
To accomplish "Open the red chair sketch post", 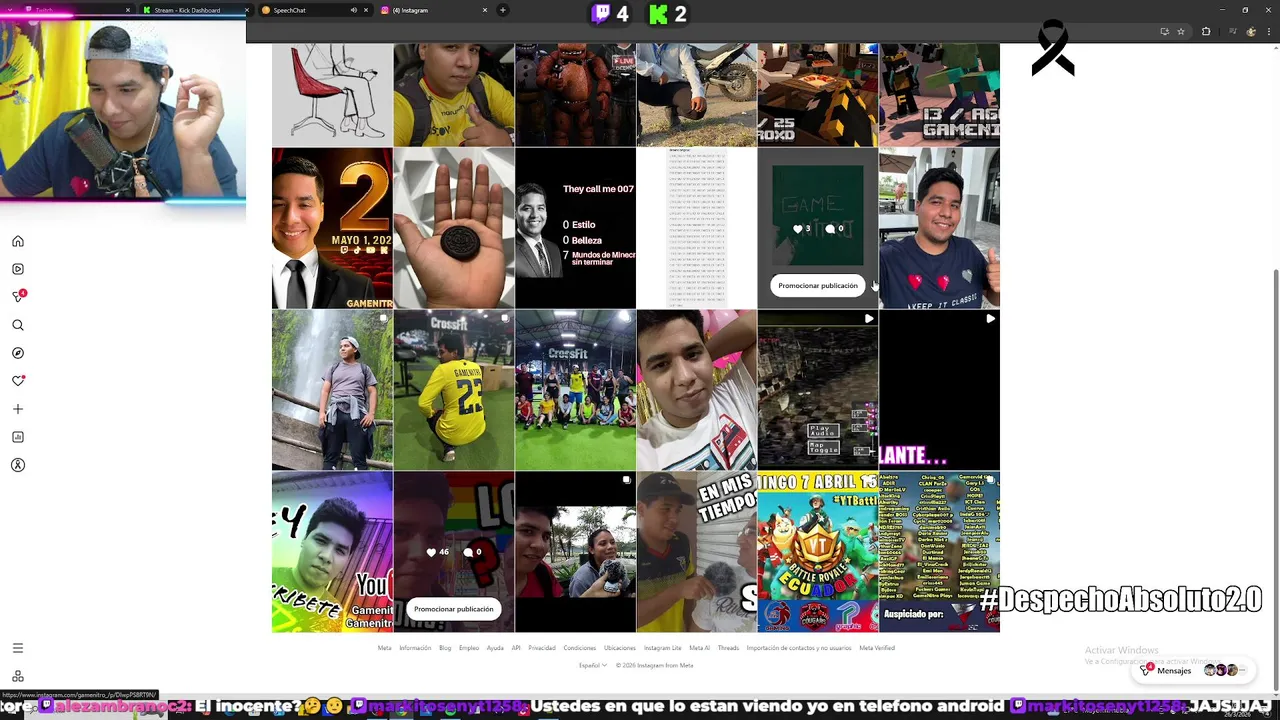I will (x=332, y=95).
